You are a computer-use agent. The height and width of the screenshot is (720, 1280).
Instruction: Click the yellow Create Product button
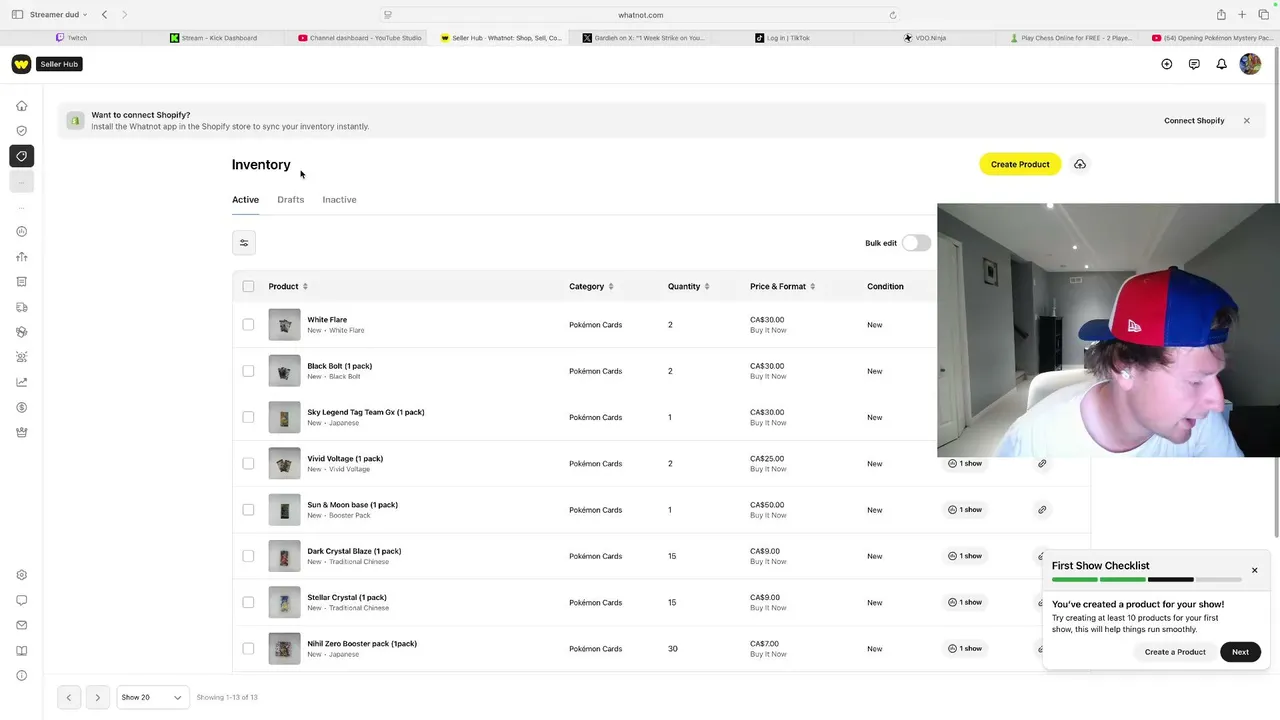click(1020, 164)
